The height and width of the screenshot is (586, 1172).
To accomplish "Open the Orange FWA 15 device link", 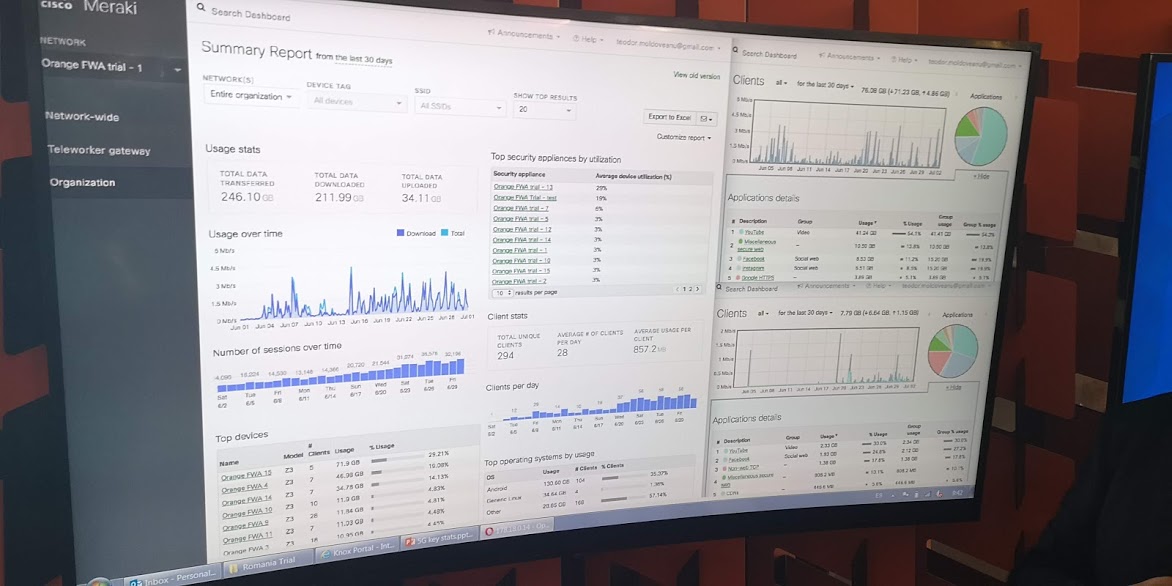I will click(x=245, y=476).
